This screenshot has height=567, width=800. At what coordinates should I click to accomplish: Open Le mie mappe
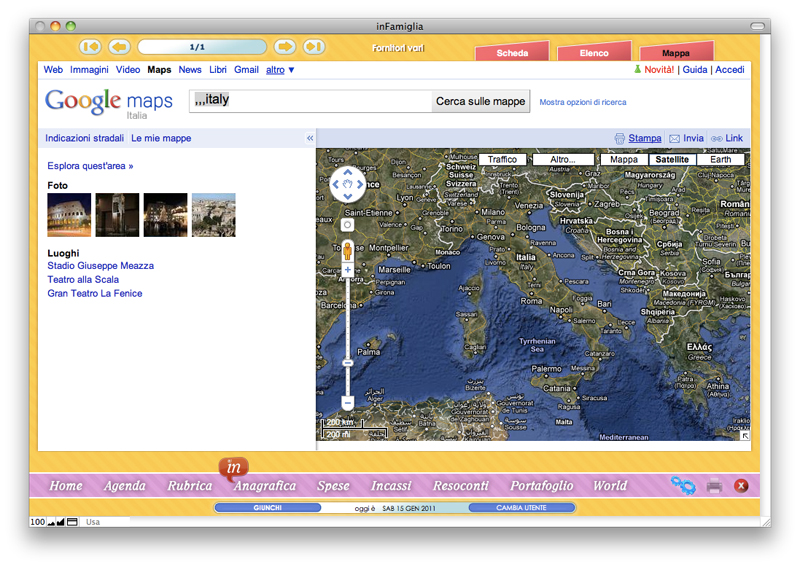coord(161,138)
